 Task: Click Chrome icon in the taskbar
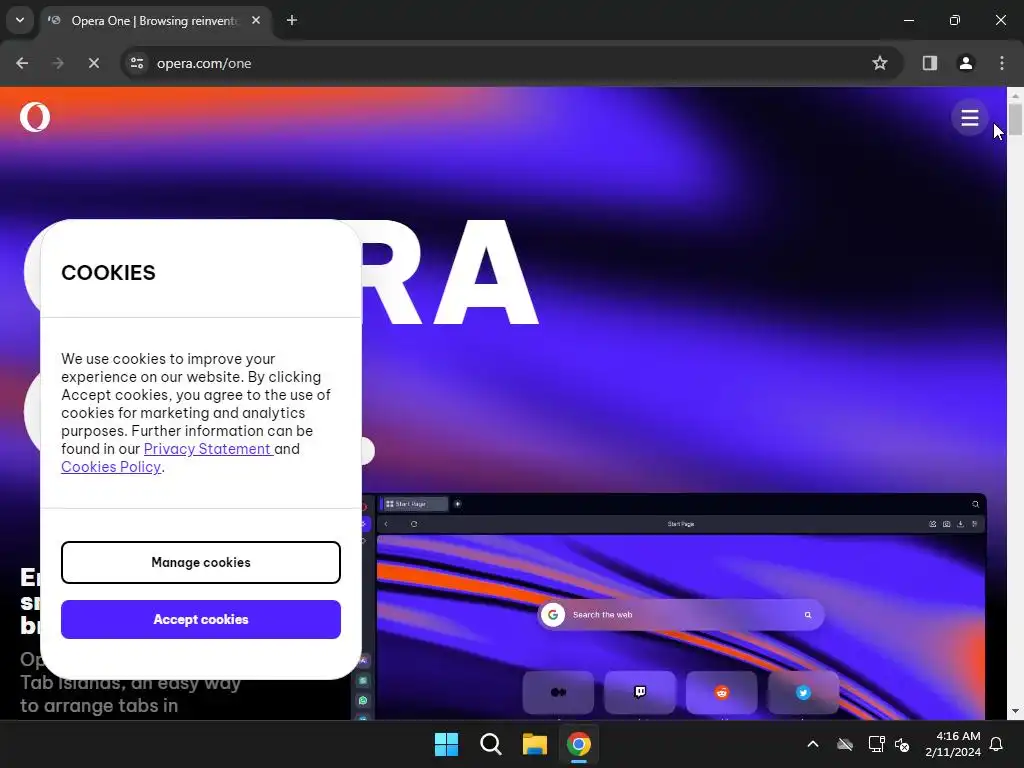tap(579, 744)
